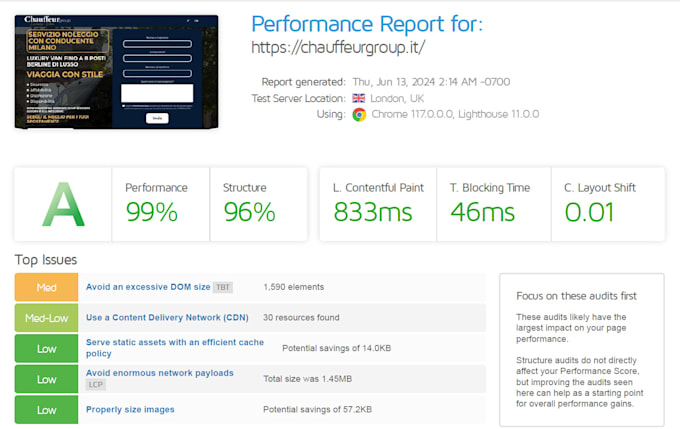The width and height of the screenshot is (680, 429).
Task: Open 'Avoid an excessive DOM size' audit
Action: pos(148,287)
